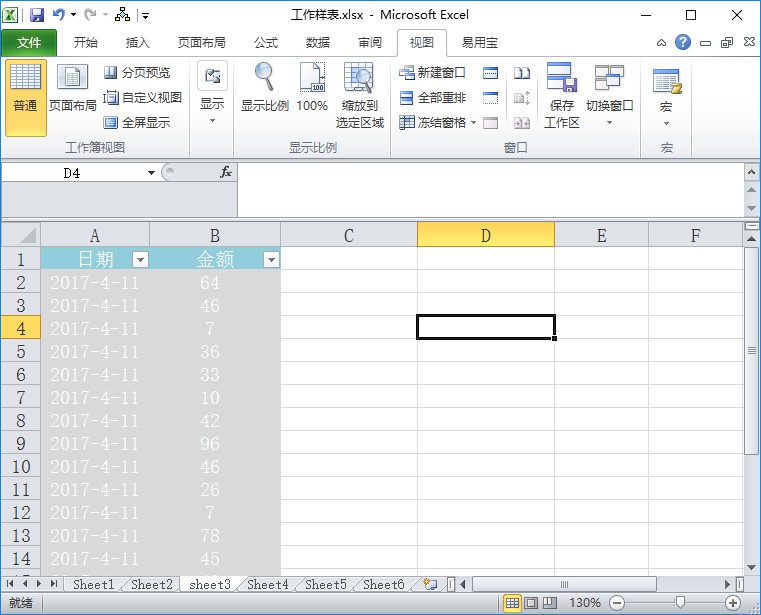Click cell B9 containing 96
Image resolution: width=761 pixels, height=615 pixels.
click(x=215, y=444)
